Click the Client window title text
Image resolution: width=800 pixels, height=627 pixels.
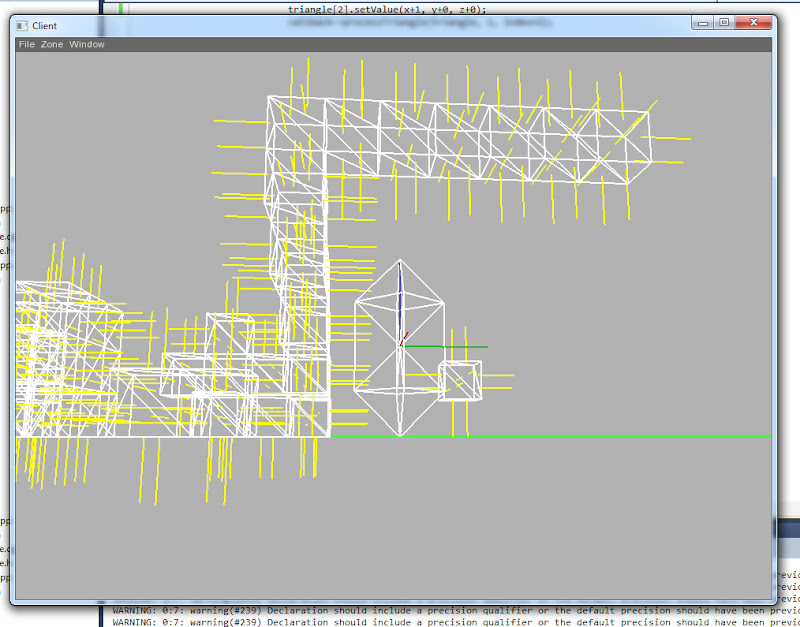[45, 25]
